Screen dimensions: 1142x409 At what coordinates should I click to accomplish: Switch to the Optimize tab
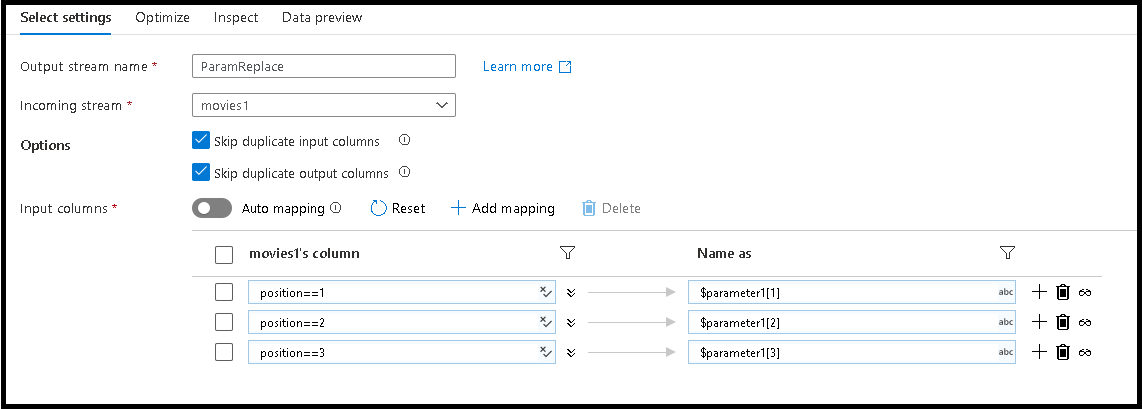tap(162, 17)
